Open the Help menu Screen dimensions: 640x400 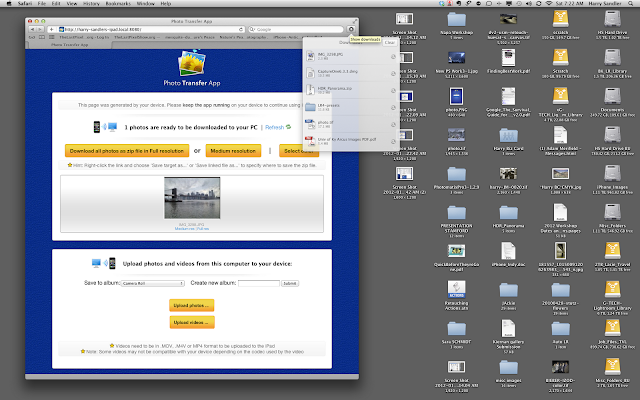tap(166, 3)
